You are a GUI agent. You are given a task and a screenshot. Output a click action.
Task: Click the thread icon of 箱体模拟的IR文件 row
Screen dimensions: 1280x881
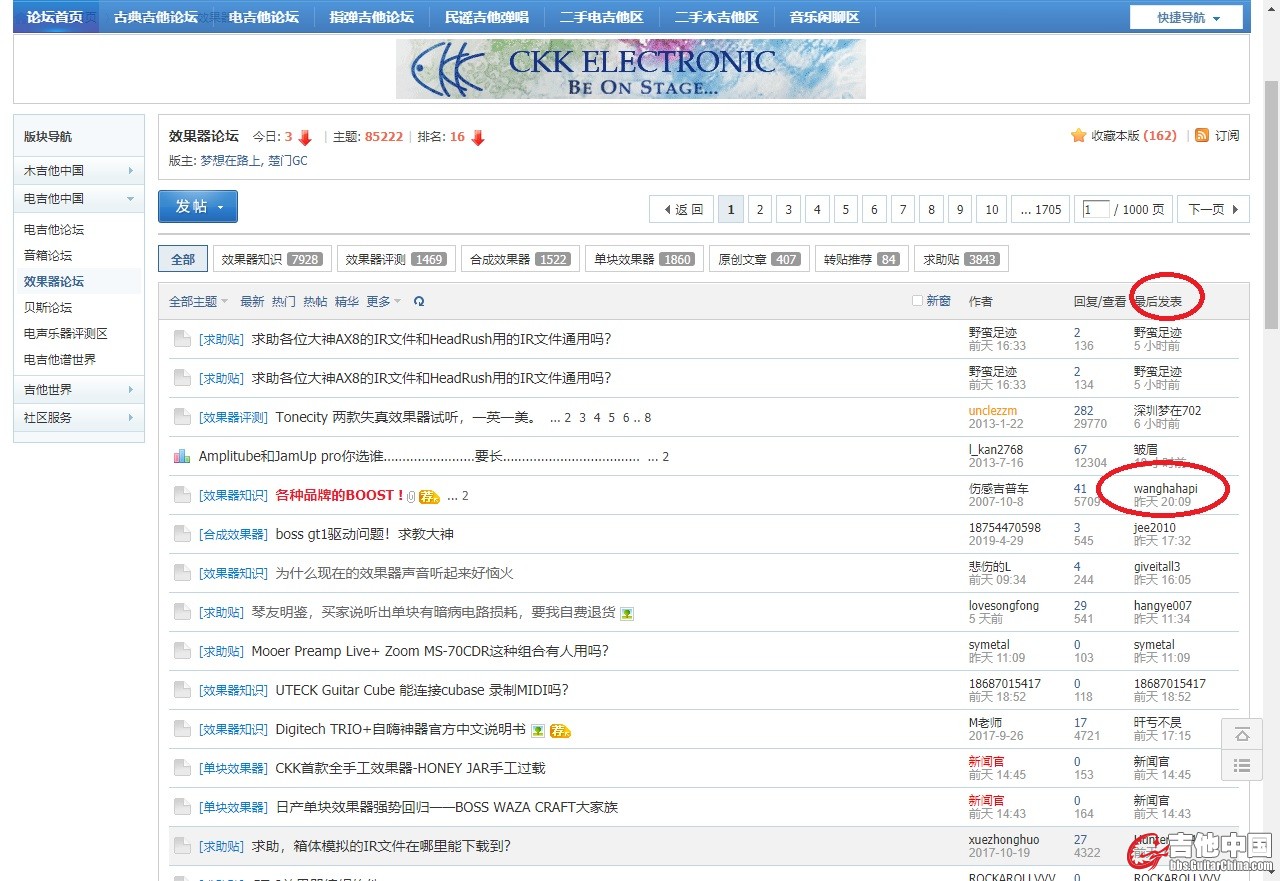[181, 846]
